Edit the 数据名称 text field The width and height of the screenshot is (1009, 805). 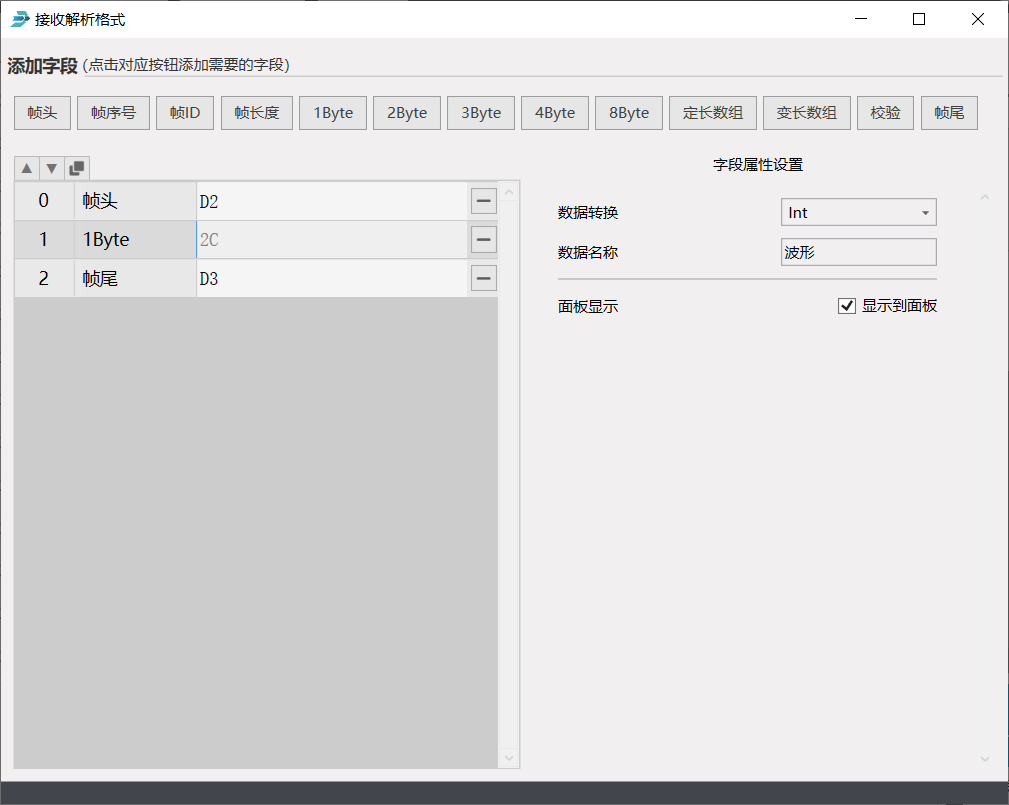coord(858,253)
